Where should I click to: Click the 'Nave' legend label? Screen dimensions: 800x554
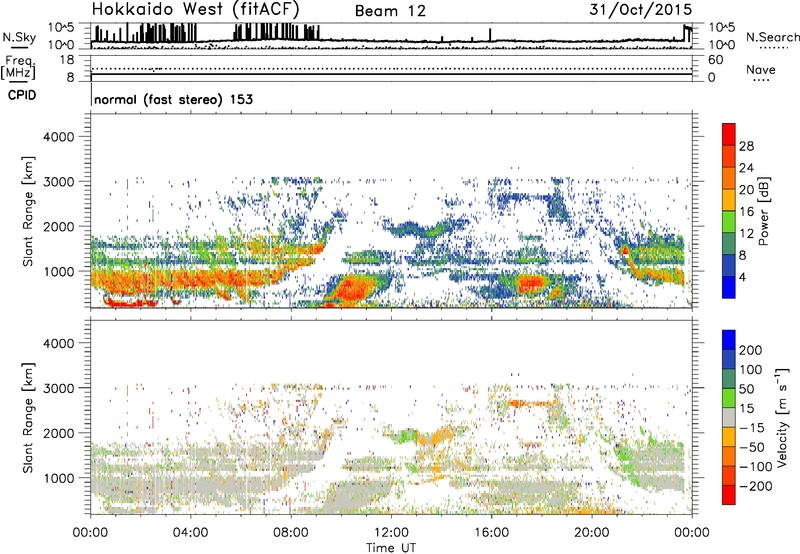click(x=761, y=69)
